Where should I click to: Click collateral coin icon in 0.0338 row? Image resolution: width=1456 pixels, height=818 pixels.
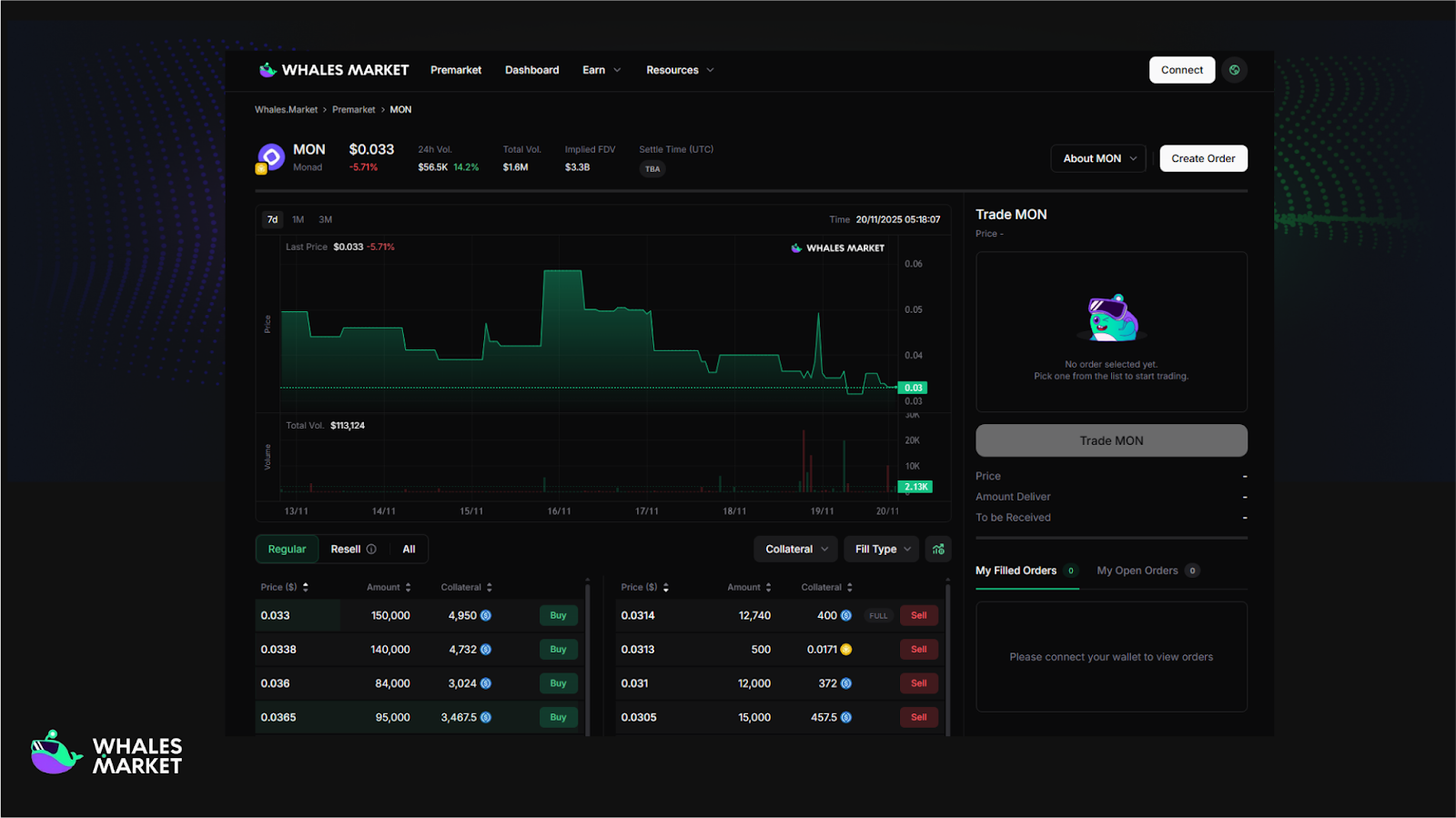(486, 650)
